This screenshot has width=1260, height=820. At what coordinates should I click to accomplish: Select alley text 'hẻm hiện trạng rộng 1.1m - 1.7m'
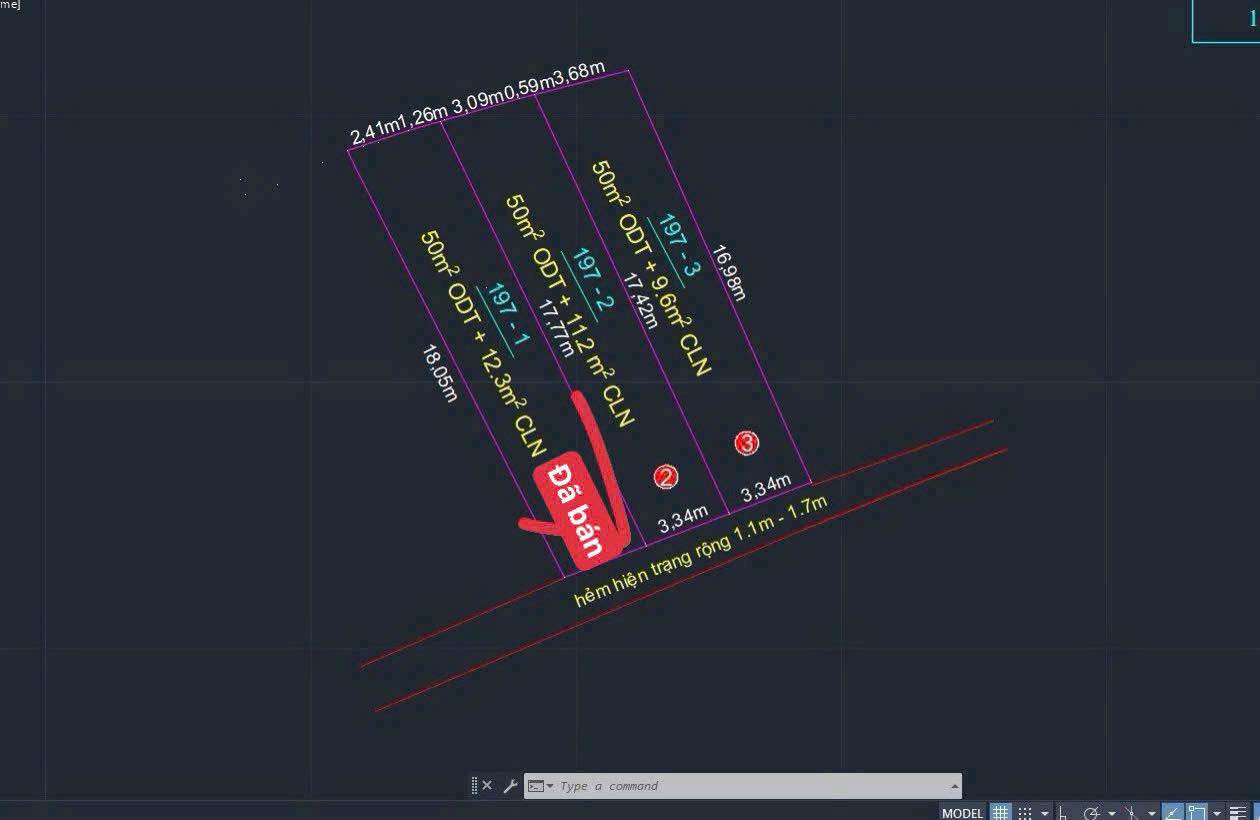tap(701, 551)
